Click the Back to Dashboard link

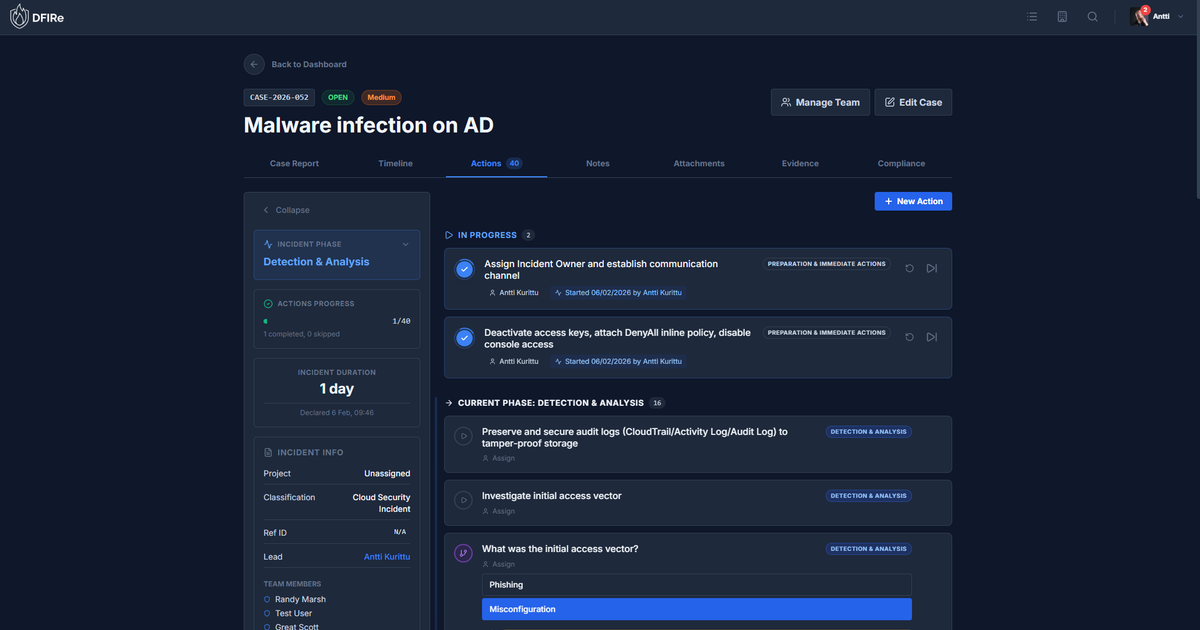[x=309, y=64]
